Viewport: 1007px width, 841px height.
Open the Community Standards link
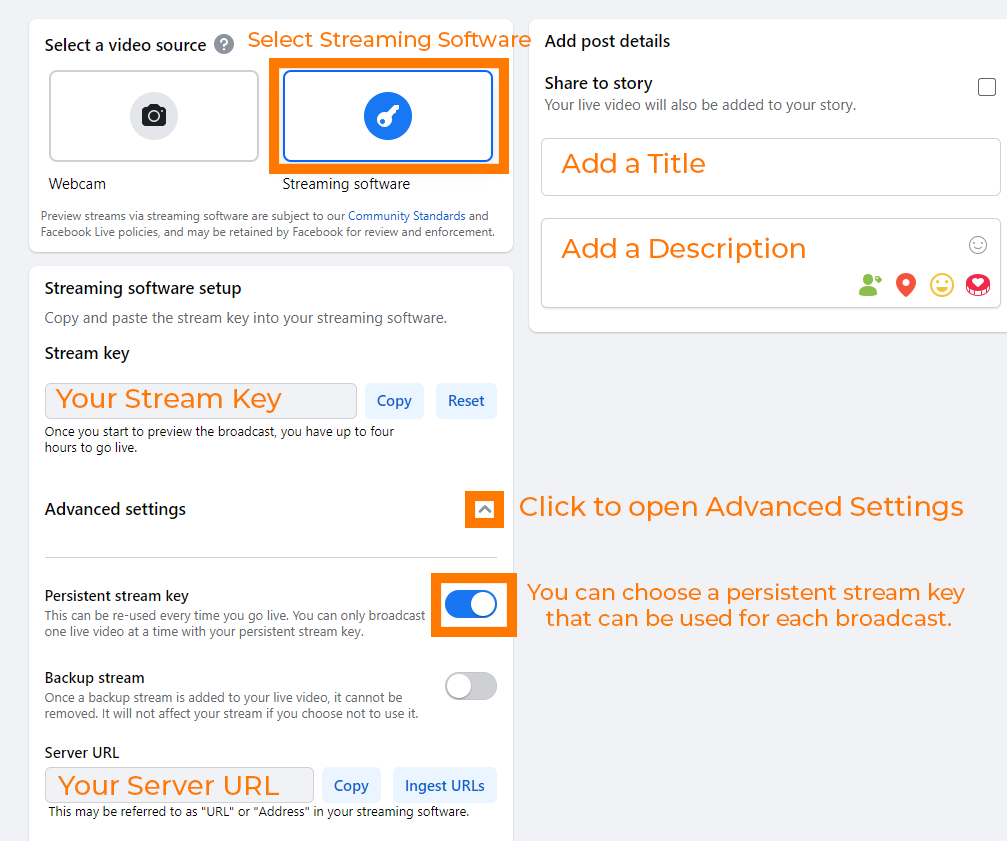pyautogui.click(x=406, y=216)
